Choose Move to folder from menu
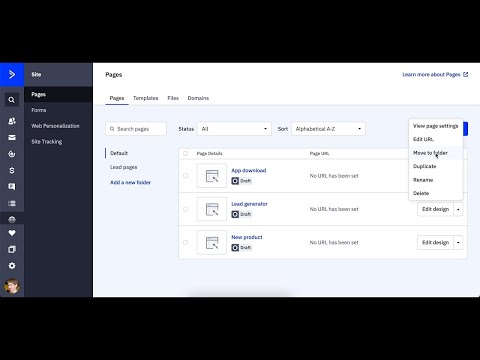The image size is (480, 360). (x=435, y=153)
